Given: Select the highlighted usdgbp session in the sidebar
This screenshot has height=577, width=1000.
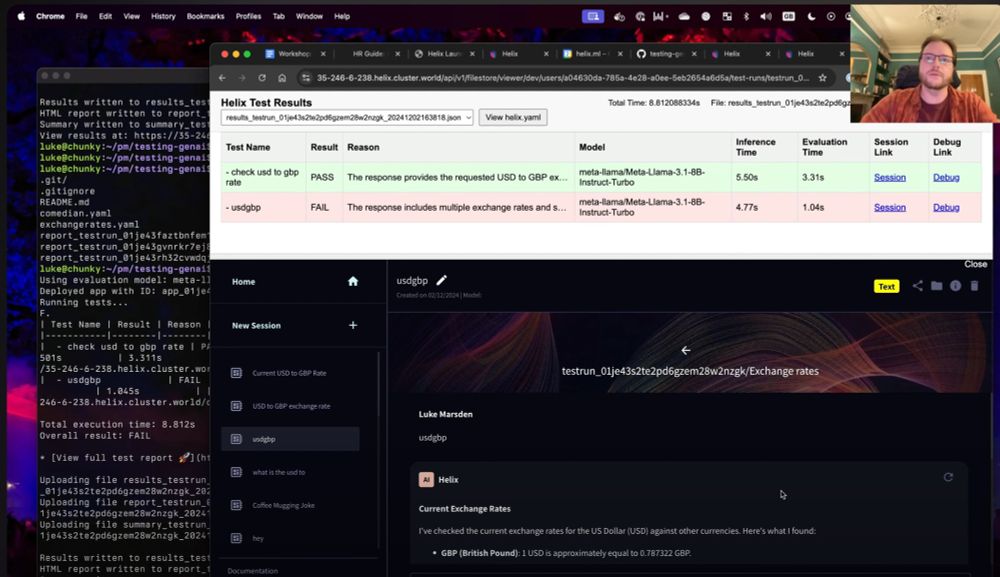Looking at the screenshot, I should [x=290, y=439].
